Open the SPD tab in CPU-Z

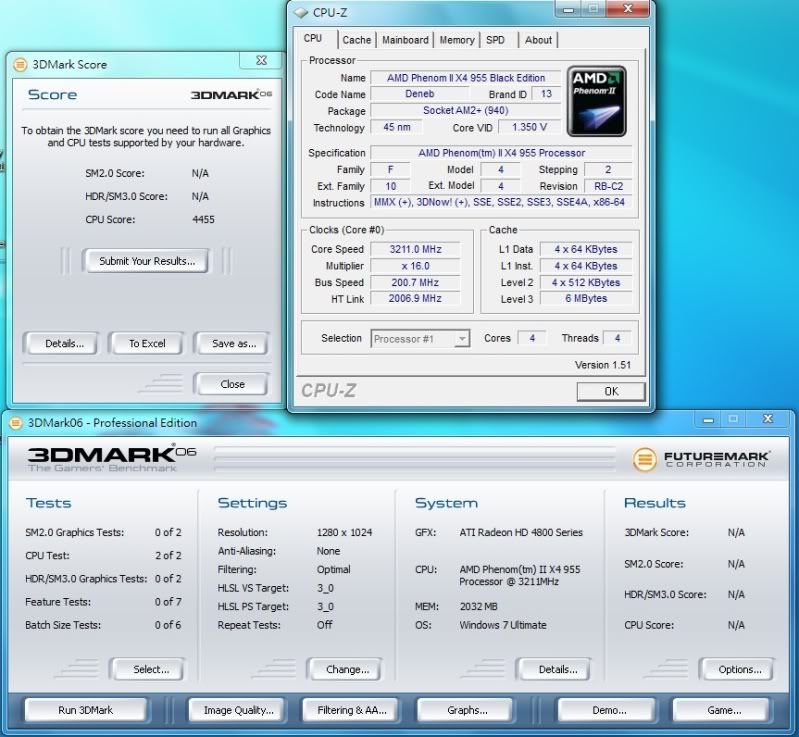[x=495, y=40]
